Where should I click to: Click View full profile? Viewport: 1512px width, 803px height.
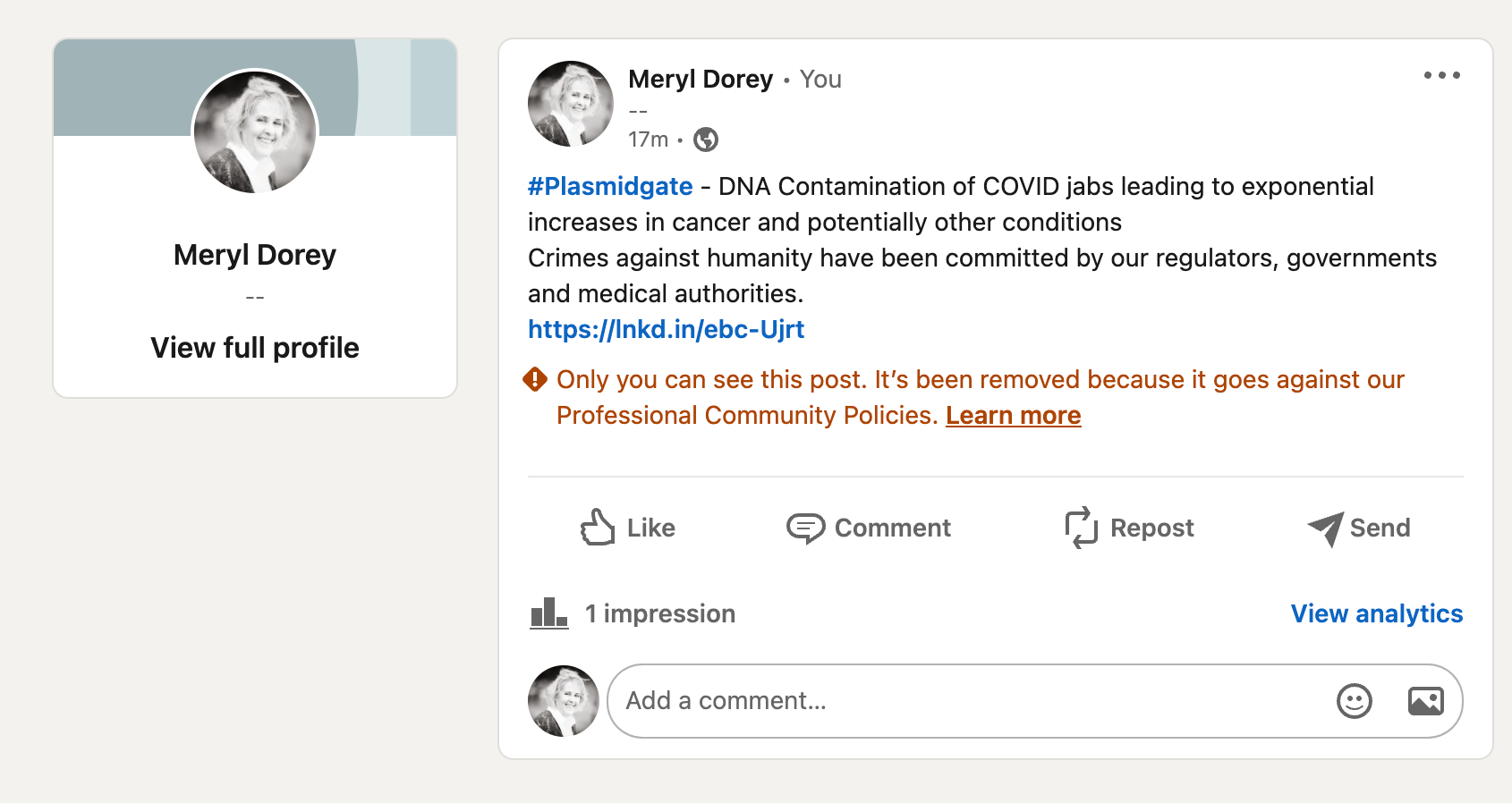(x=255, y=348)
